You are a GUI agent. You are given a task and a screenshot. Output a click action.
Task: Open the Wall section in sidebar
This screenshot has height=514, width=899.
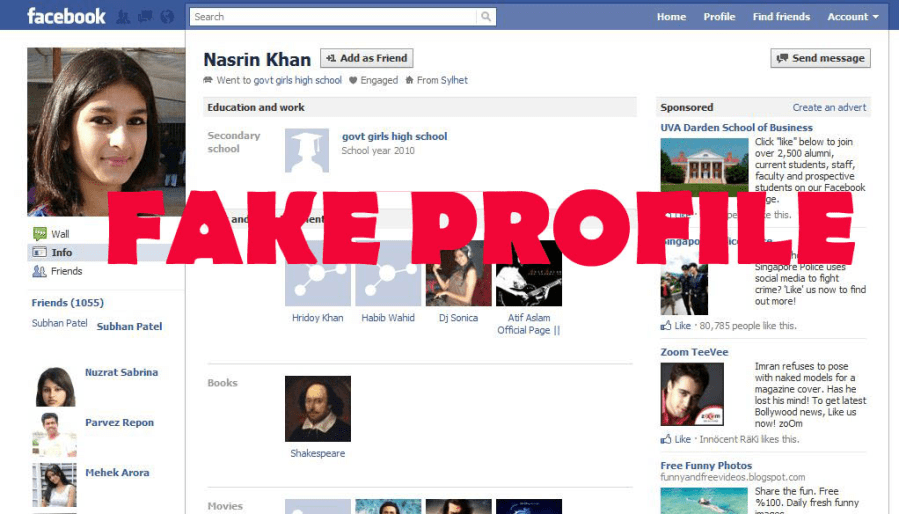point(60,234)
